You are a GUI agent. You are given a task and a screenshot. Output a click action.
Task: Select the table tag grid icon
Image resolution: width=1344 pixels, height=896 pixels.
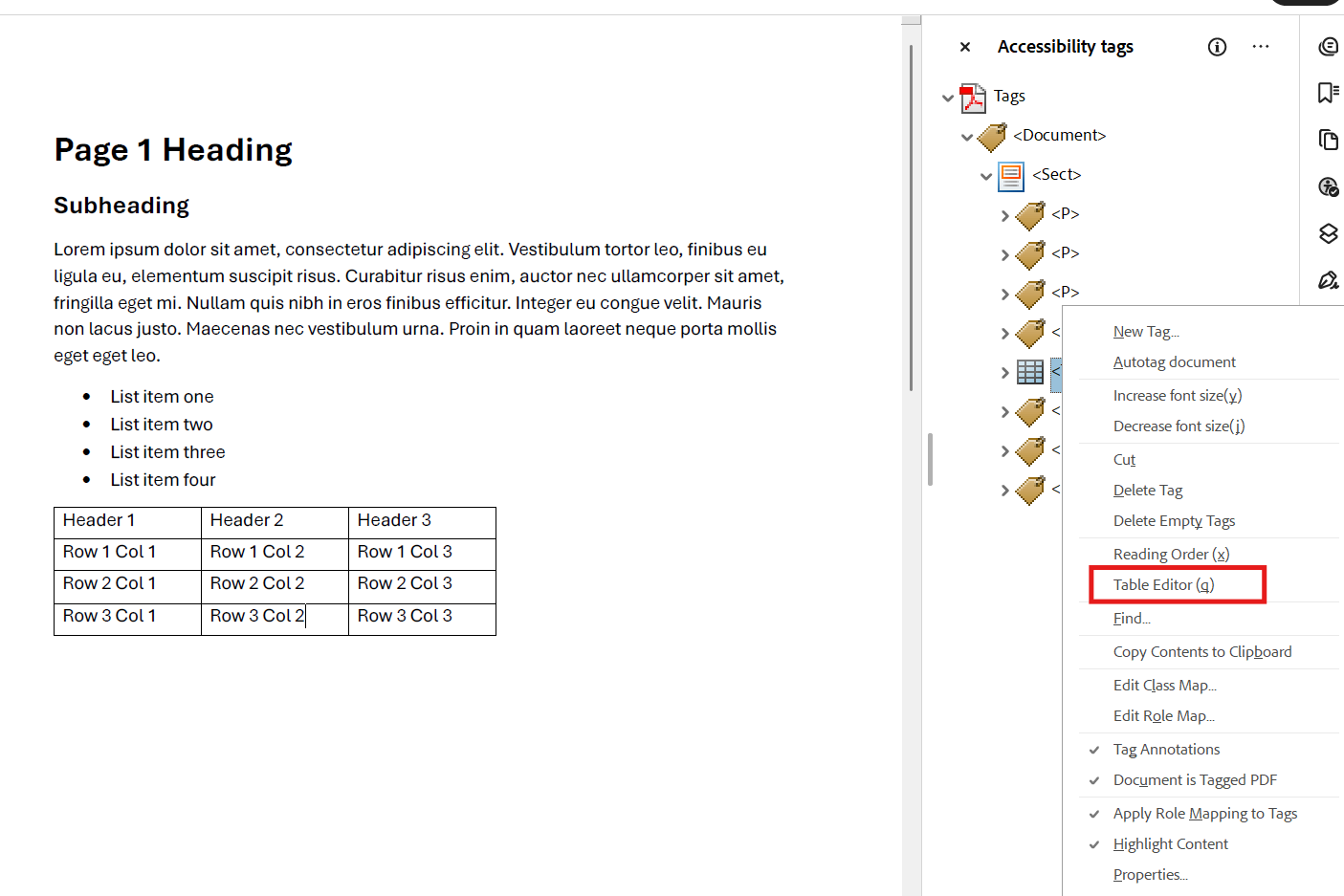tap(1030, 372)
